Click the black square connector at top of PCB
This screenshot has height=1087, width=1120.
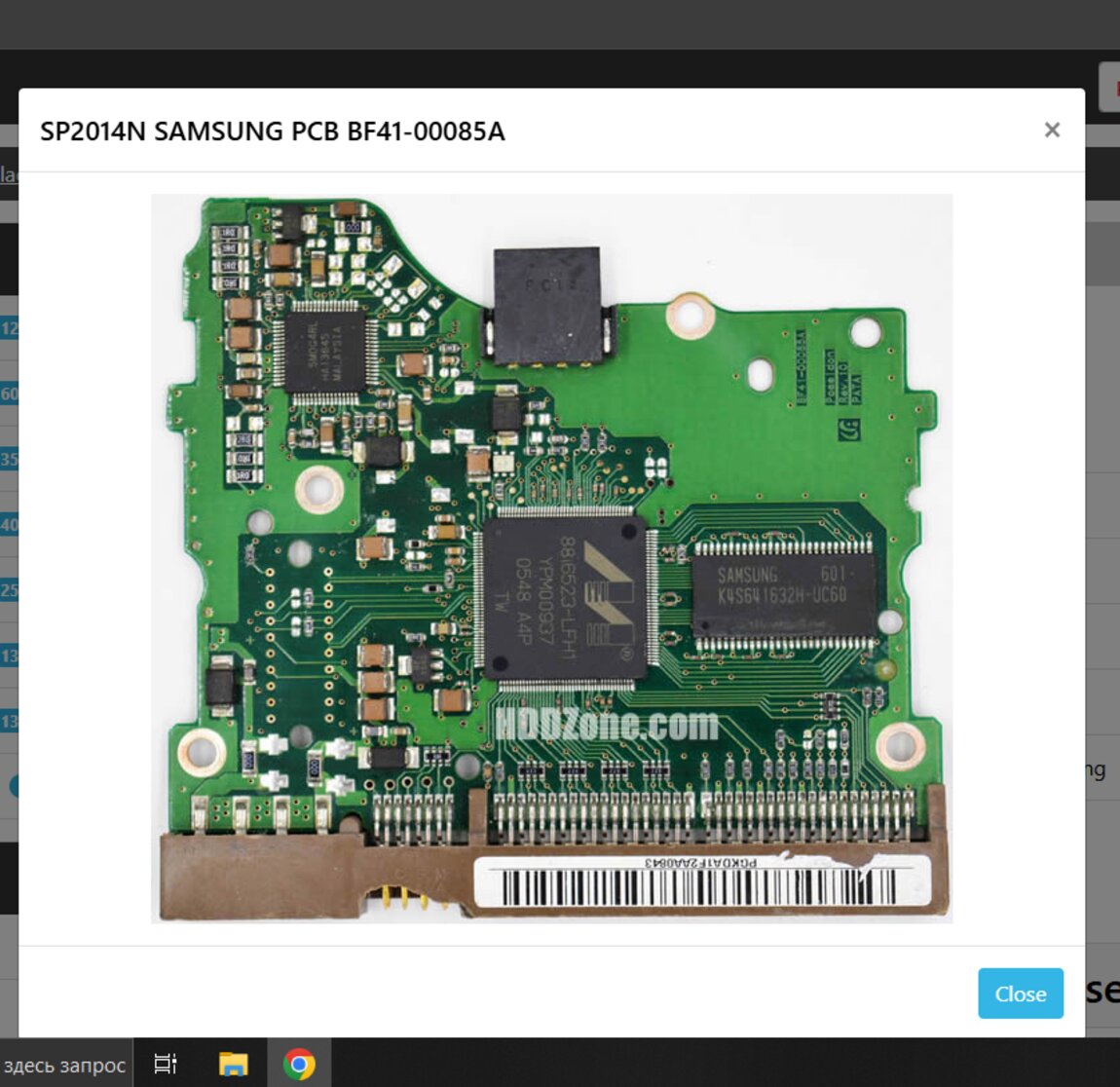coord(547,304)
